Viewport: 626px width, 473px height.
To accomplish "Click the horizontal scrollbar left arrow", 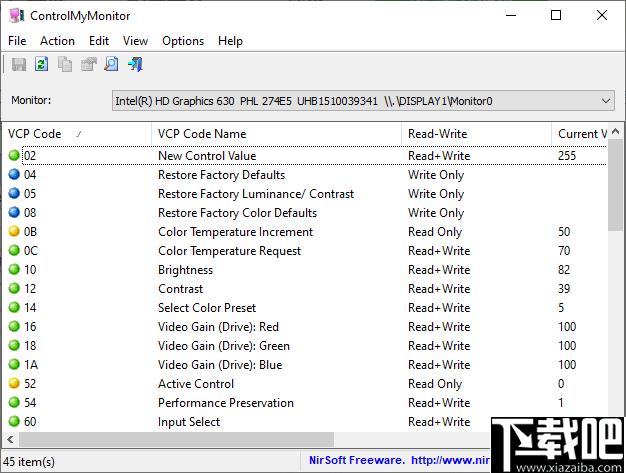I will pos(10,440).
